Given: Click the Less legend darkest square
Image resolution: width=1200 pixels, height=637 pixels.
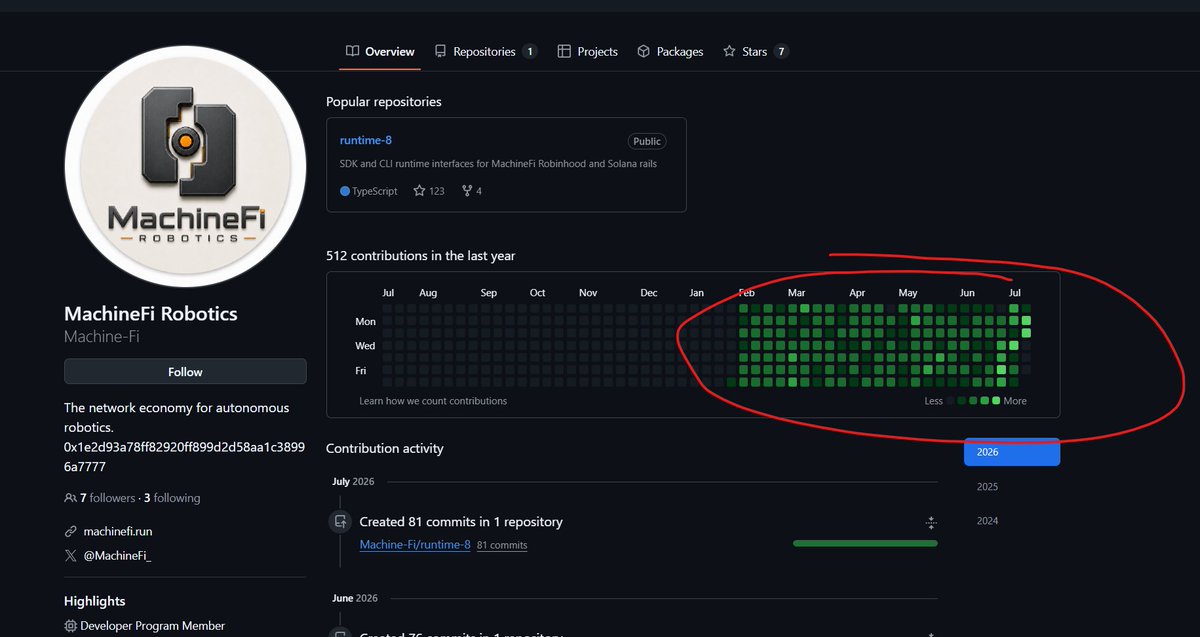Looking at the screenshot, I should (x=951, y=401).
